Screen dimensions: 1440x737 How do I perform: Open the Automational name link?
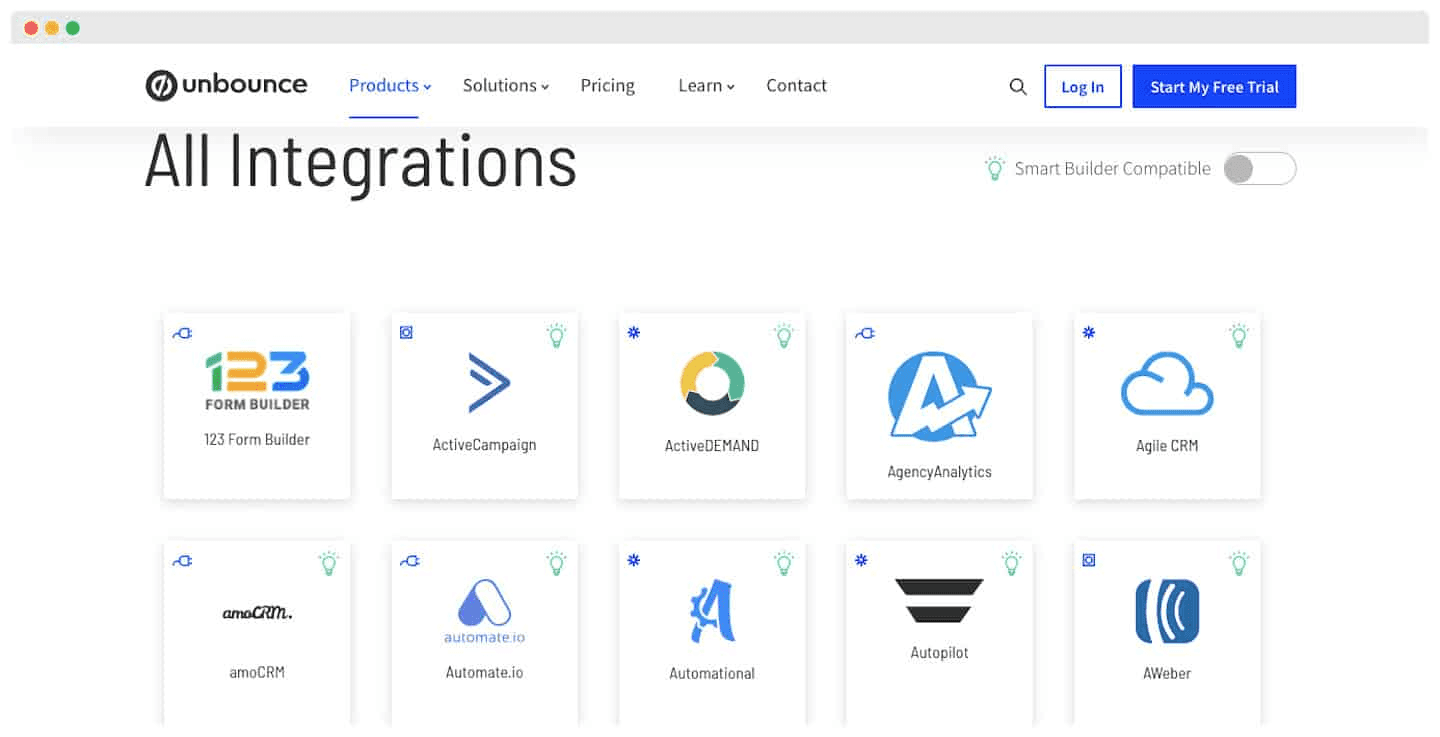(712, 674)
